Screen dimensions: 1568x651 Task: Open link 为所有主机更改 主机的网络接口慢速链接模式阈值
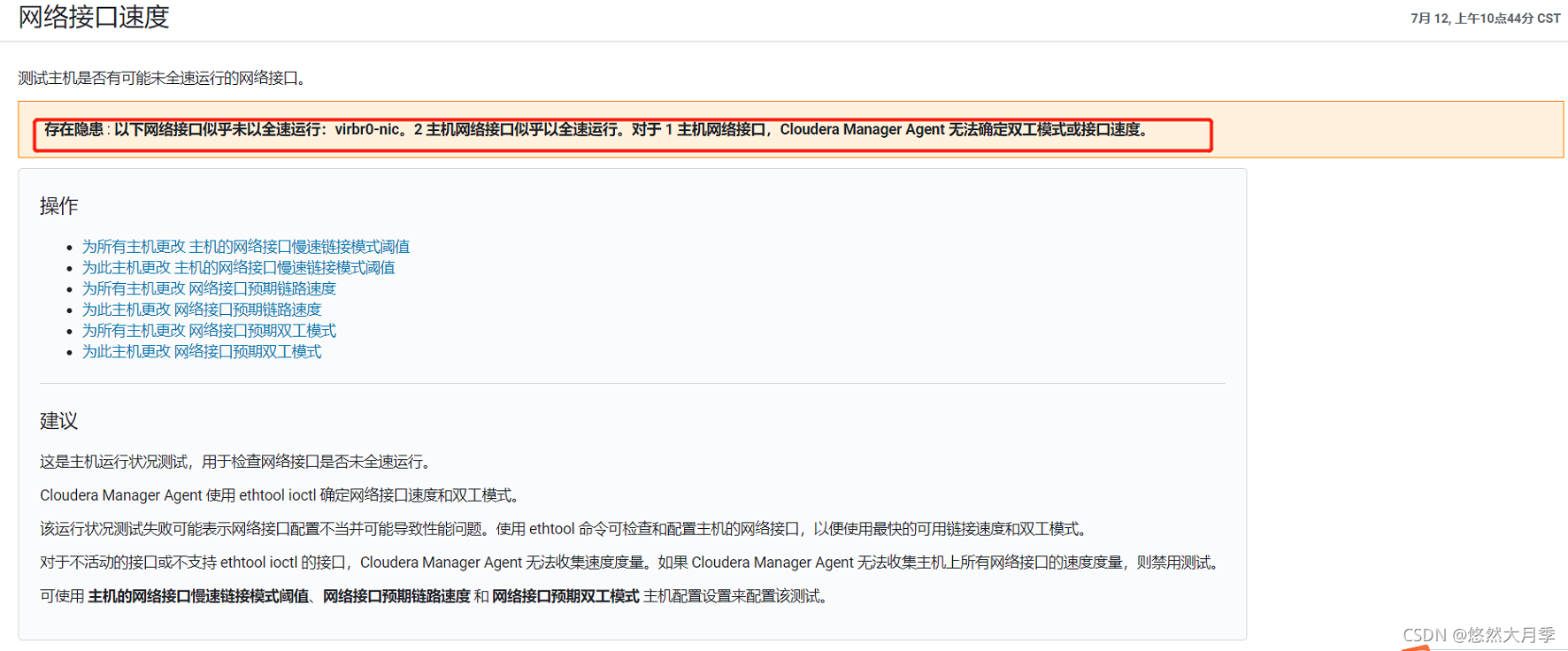click(246, 247)
